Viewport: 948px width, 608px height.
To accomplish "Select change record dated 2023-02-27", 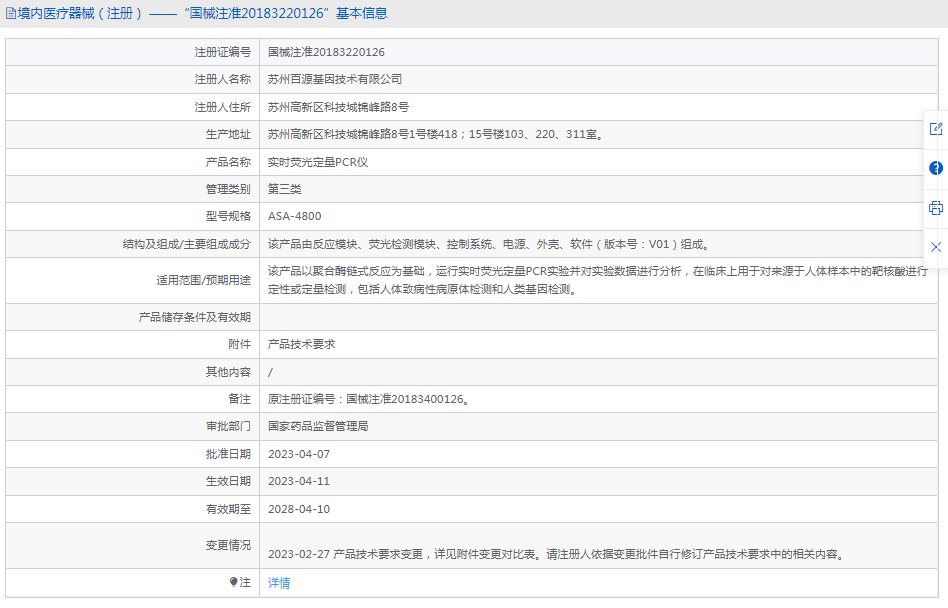I will pos(557,554).
